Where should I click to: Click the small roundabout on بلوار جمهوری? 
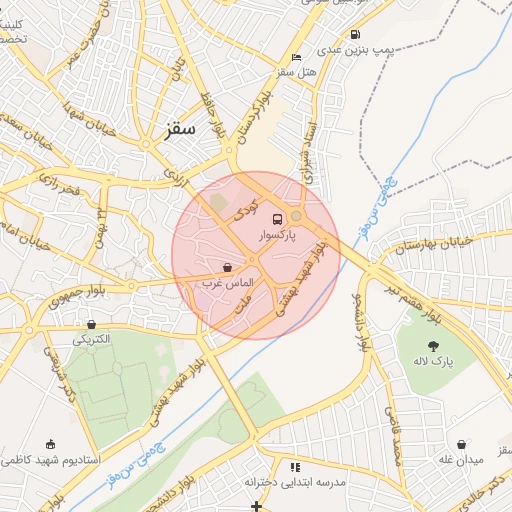click(132, 286)
